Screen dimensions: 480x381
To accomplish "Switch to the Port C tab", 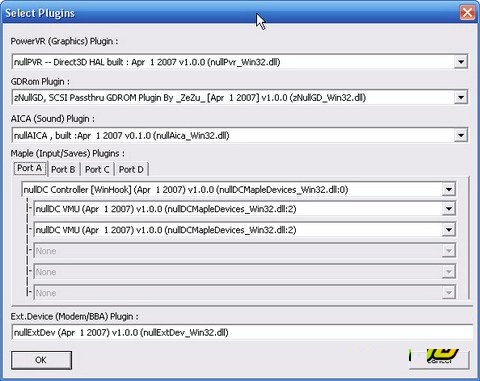I will click(x=97, y=169).
